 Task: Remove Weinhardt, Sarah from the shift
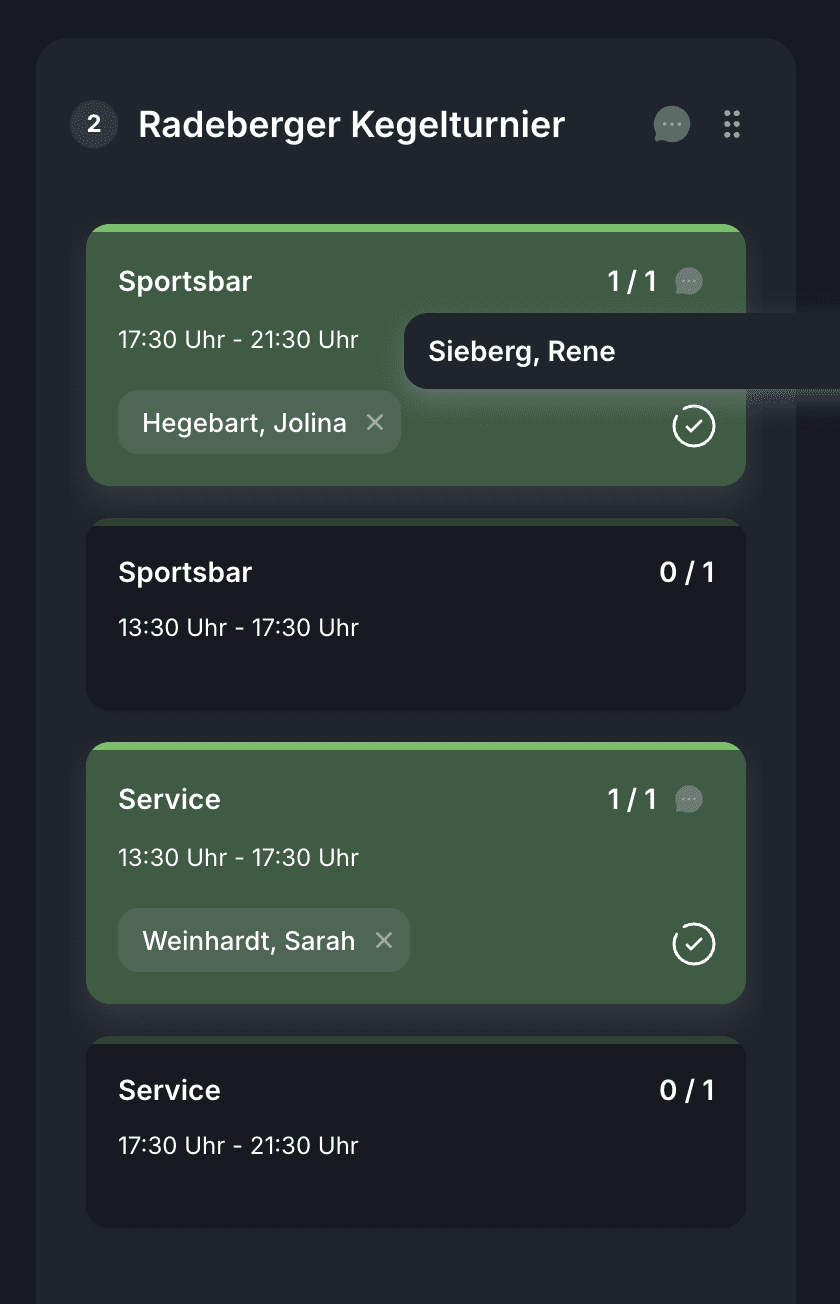(384, 941)
